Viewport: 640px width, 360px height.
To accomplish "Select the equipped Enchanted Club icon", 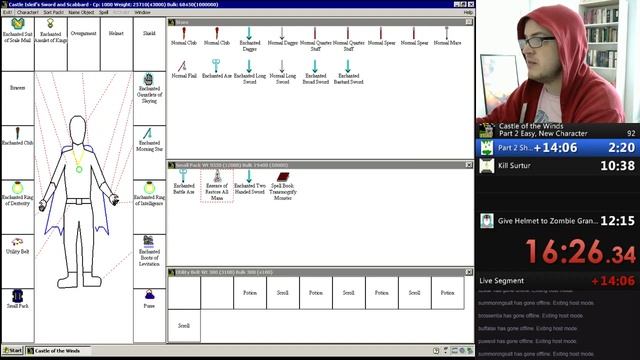I will coord(18,133).
